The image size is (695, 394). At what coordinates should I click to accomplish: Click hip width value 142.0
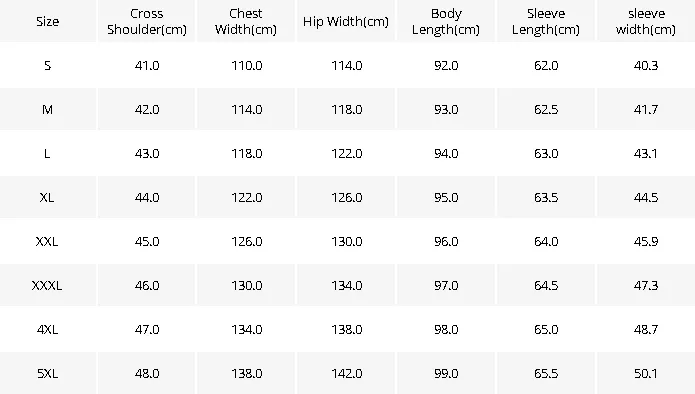347,374
